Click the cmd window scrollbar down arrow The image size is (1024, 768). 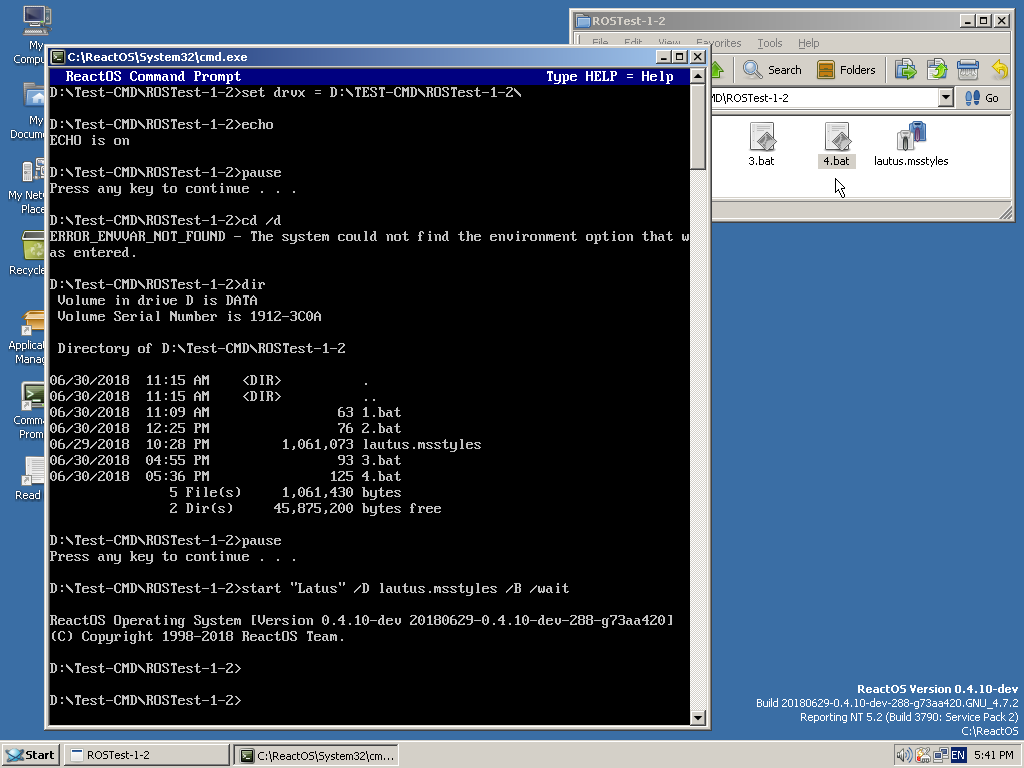pyautogui.click(x=698, y=716)
